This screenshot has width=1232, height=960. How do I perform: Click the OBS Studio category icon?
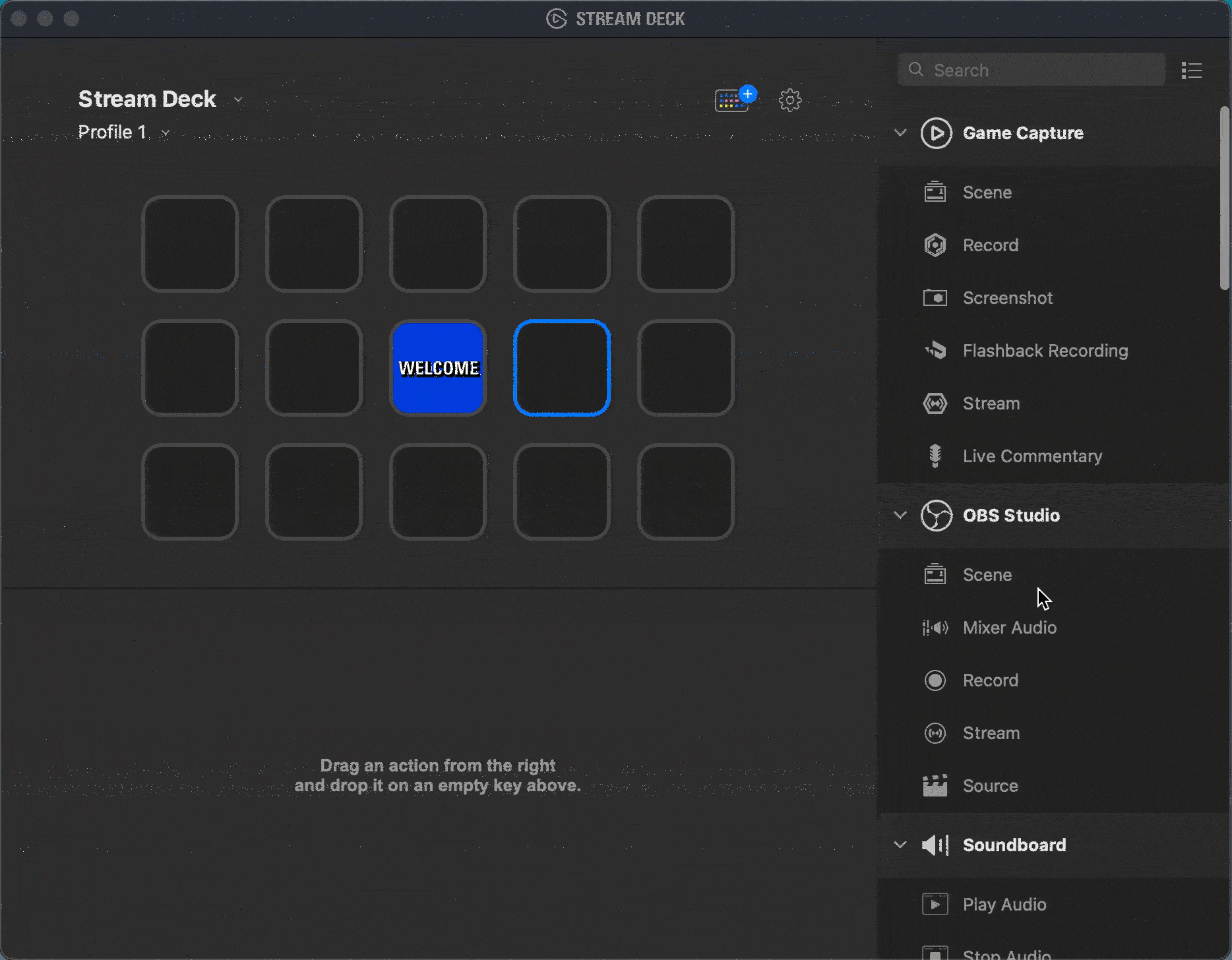click(936, 516)
